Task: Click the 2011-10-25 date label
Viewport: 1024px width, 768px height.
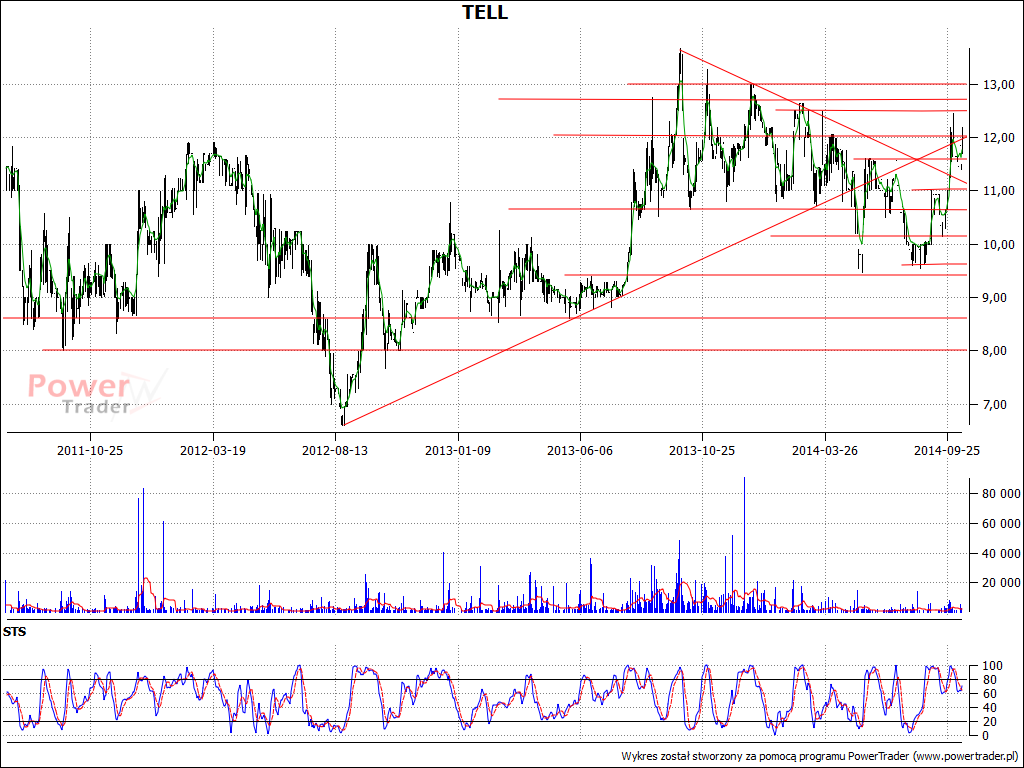Action: (x=90, y=451)
